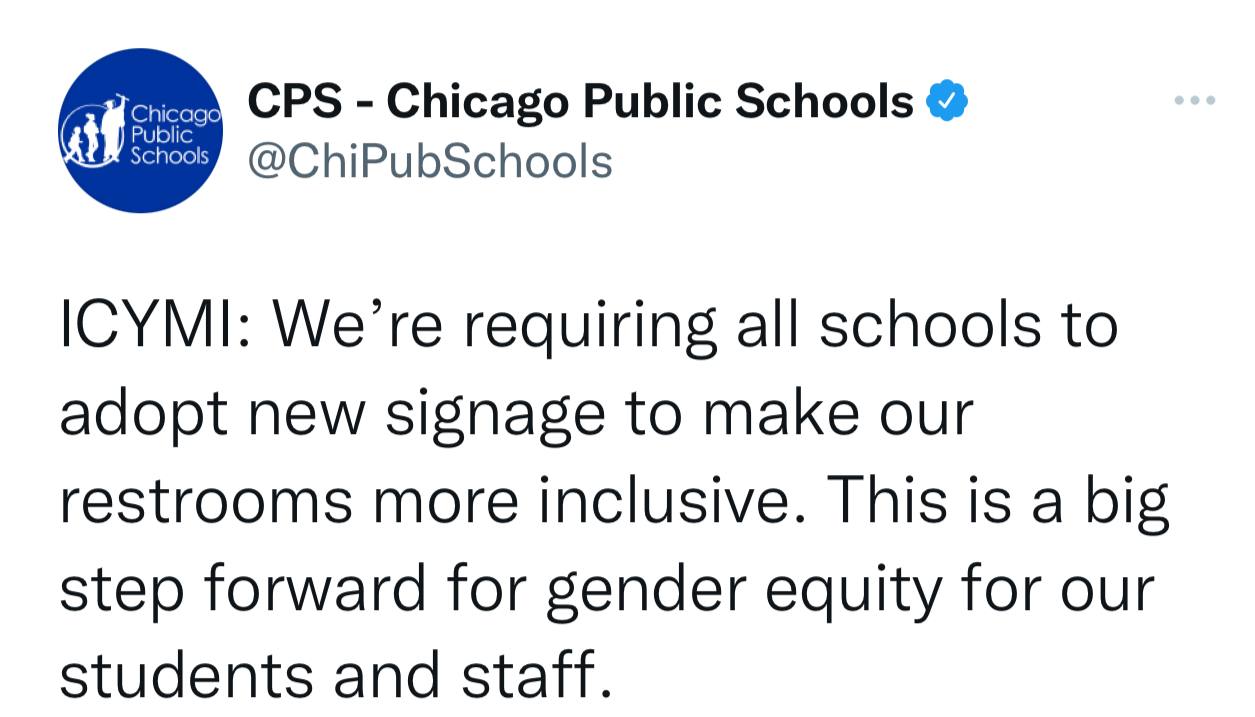The image size is (1255, 717).
Task: Click the word "schools" in the tweet's first line
Action: point(930,325)
